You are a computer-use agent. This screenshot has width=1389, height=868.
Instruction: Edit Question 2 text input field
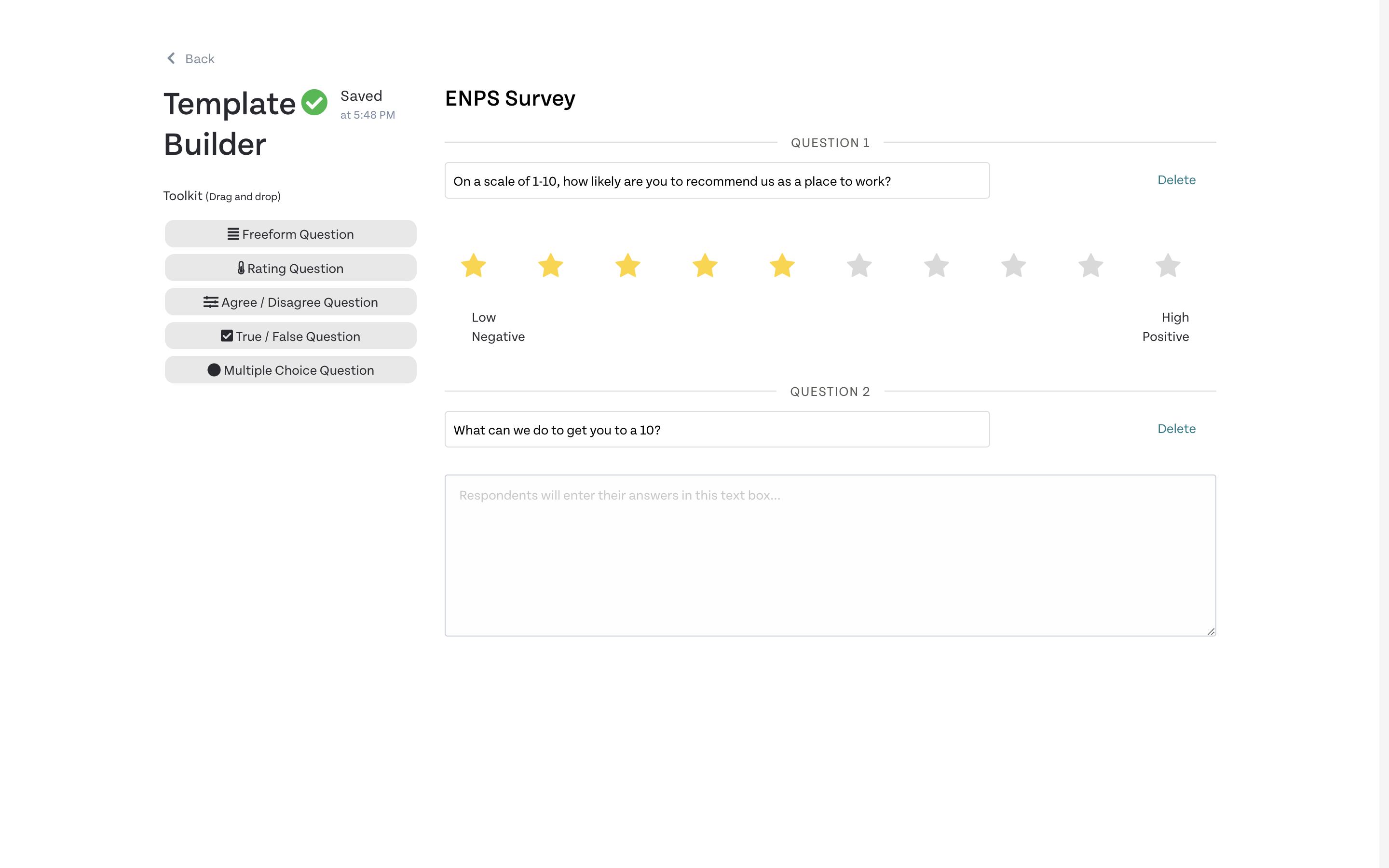pos(717,429)
